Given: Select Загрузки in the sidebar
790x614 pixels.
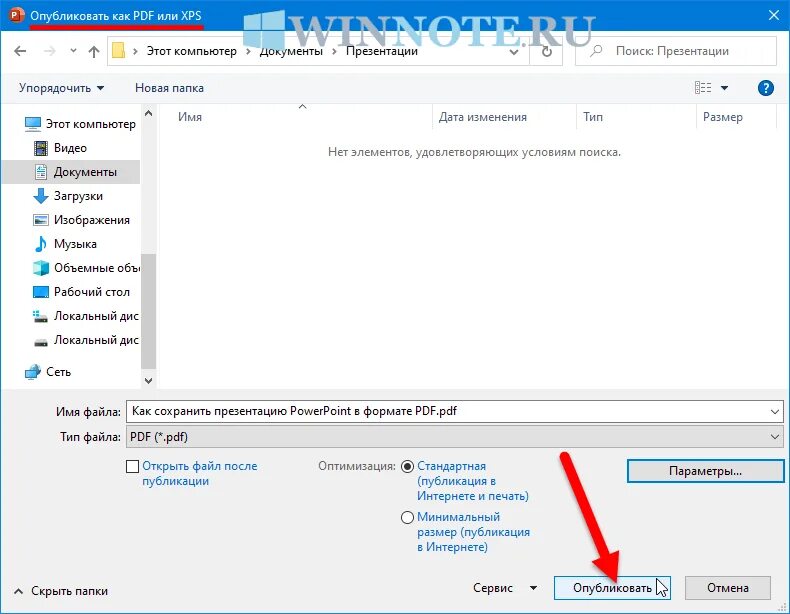Looking at the screenshot, I should pos(78,196).
